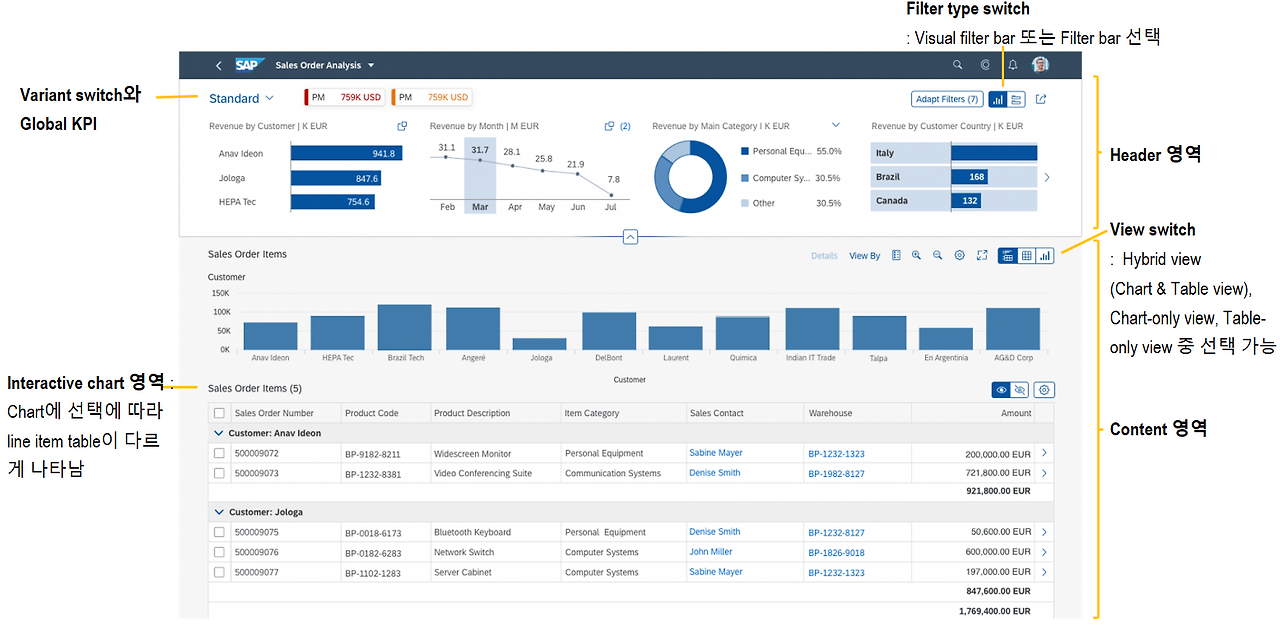Open chart settings gear
Image resolution: width=1280 pixels, height=632 pixels.
[x=959, y=256]
